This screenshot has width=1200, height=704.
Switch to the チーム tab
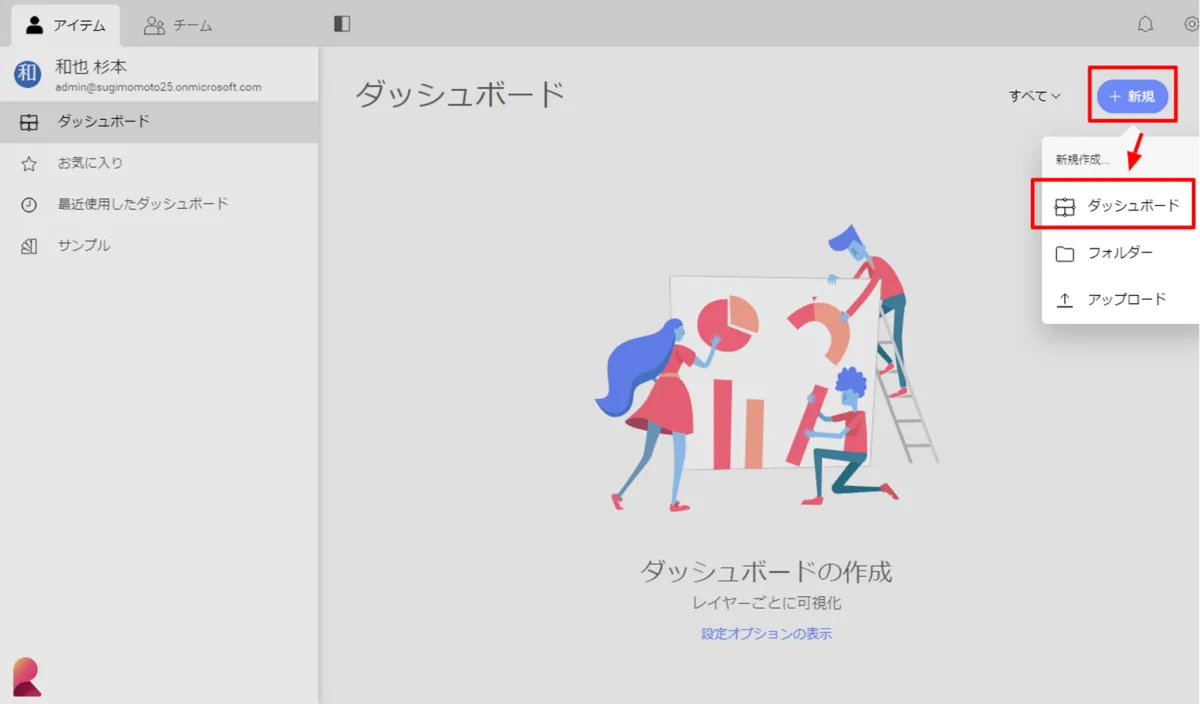point(178,25)
